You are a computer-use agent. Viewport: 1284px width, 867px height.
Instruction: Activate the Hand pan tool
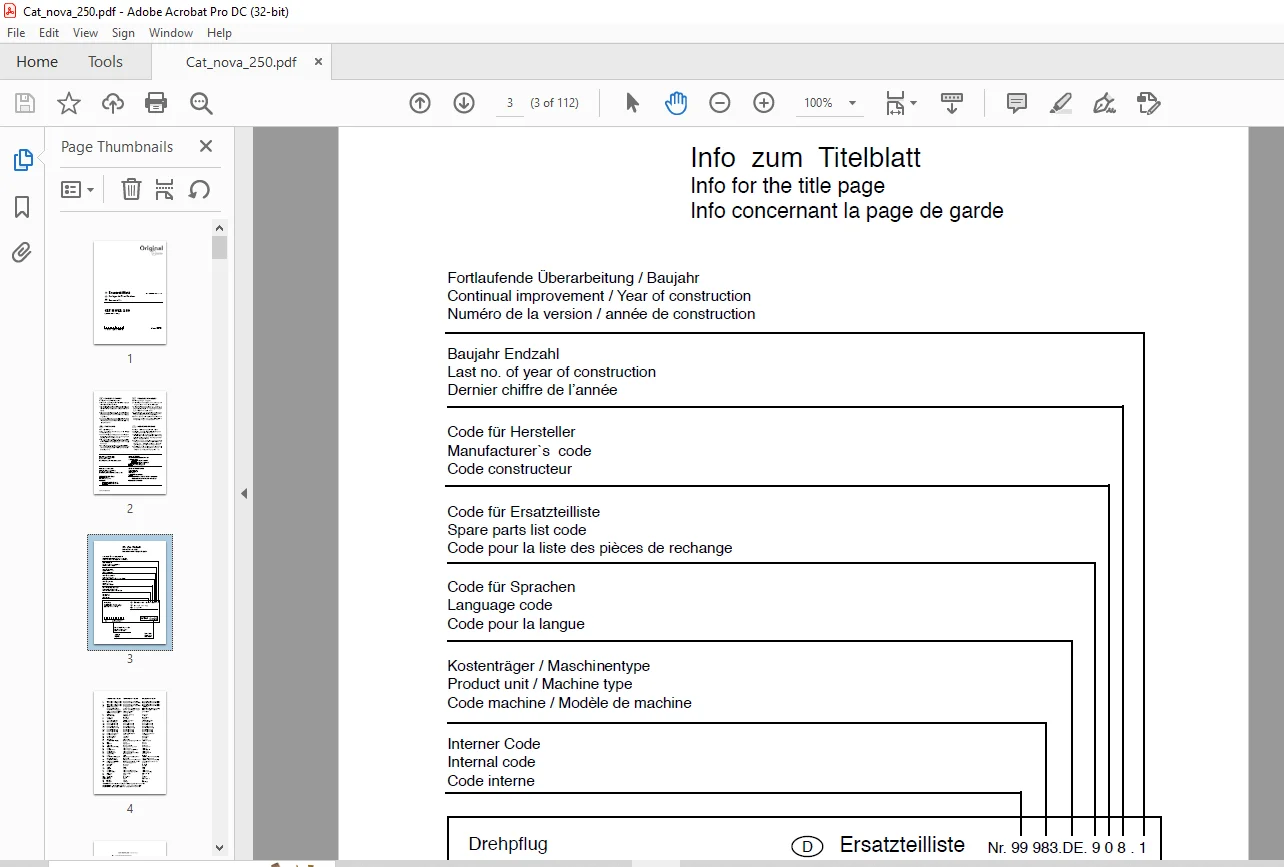coord(676,103)
